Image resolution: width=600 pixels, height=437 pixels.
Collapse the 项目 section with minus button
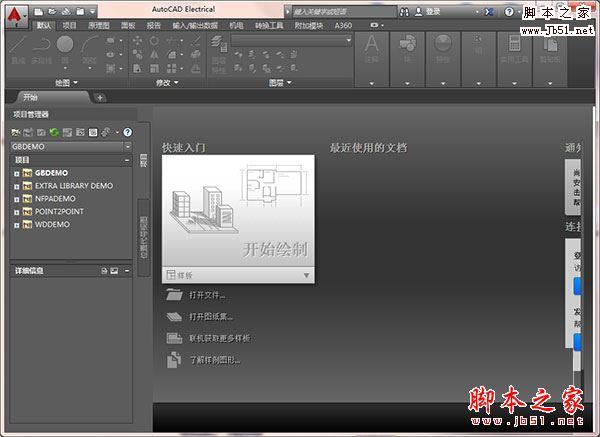click(127, 160)
